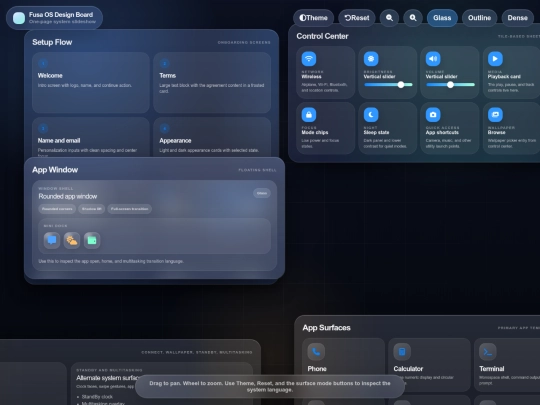Click the Fusa OS Design Board logo
Viewport: 540px width, 405px height.
tap(19, 18)
